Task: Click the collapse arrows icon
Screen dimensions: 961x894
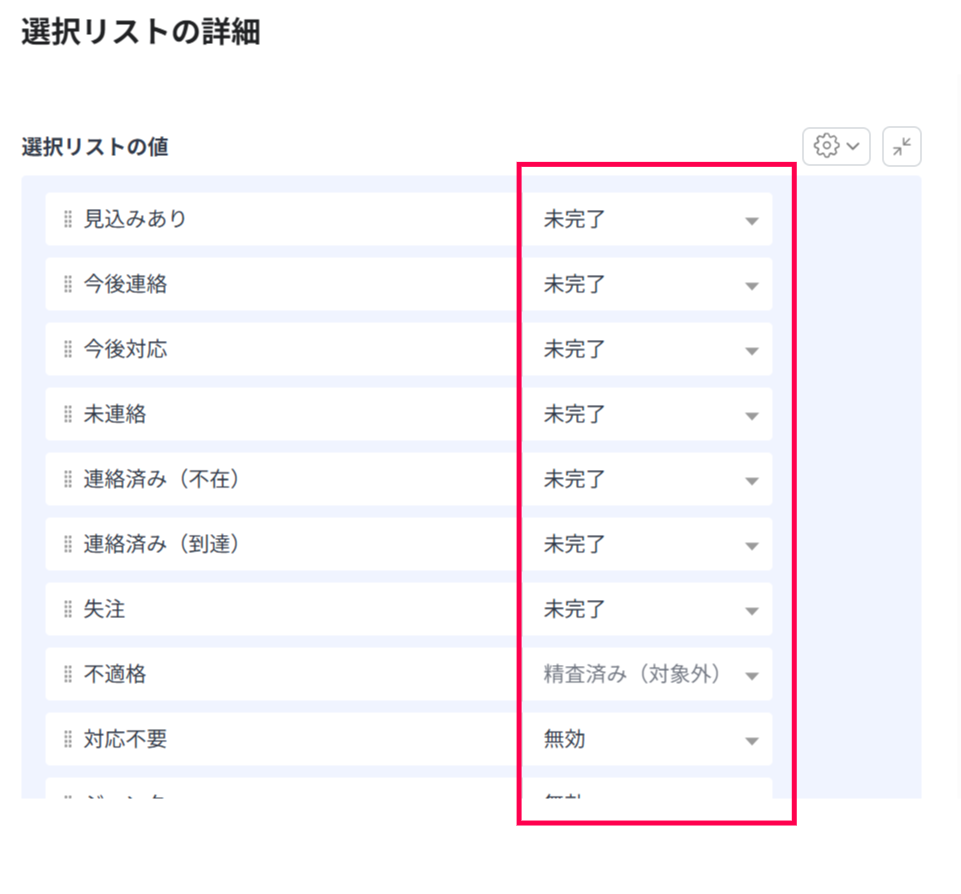Action: (901, 146)
